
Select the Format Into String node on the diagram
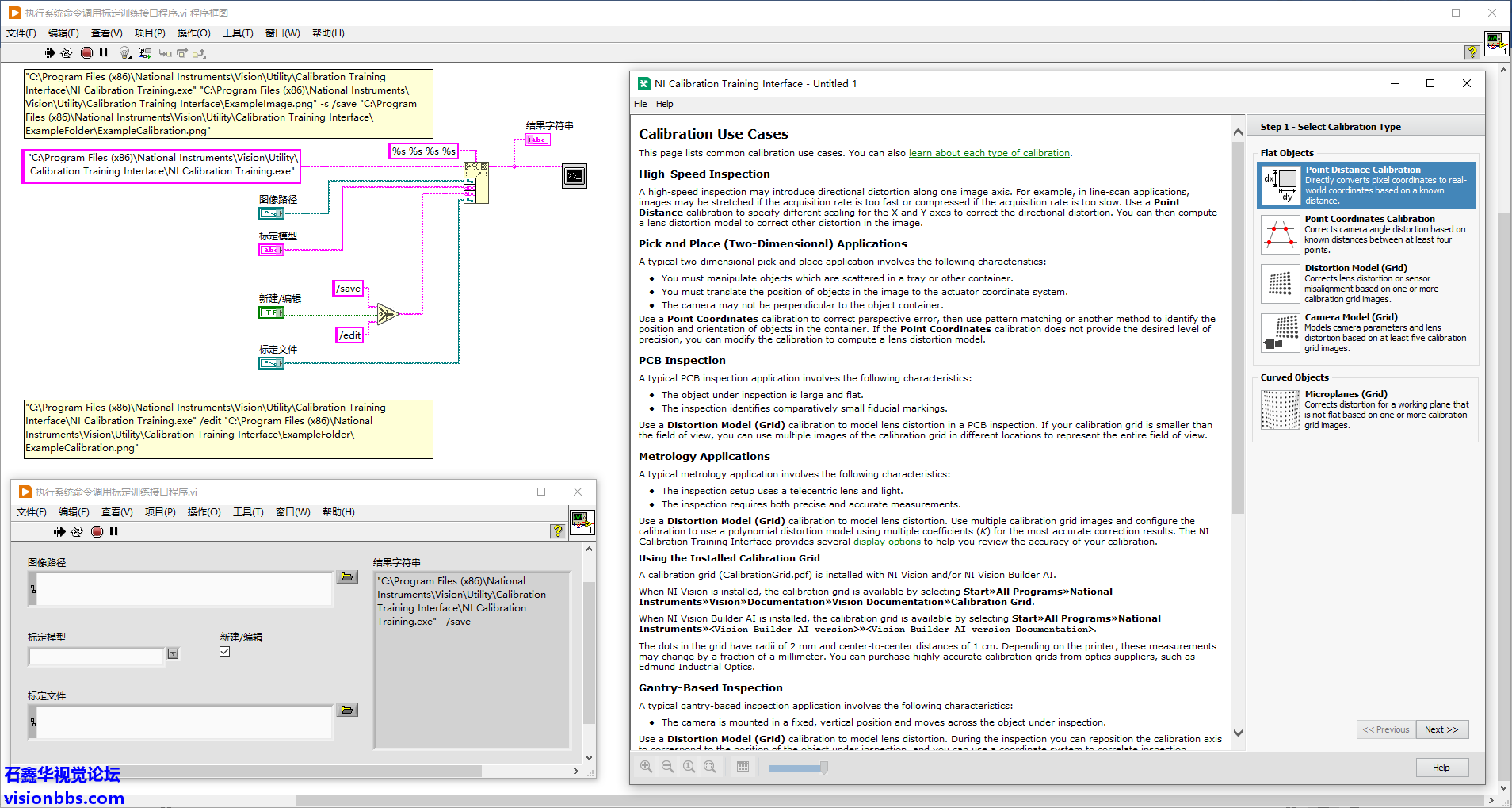[476, 182]
